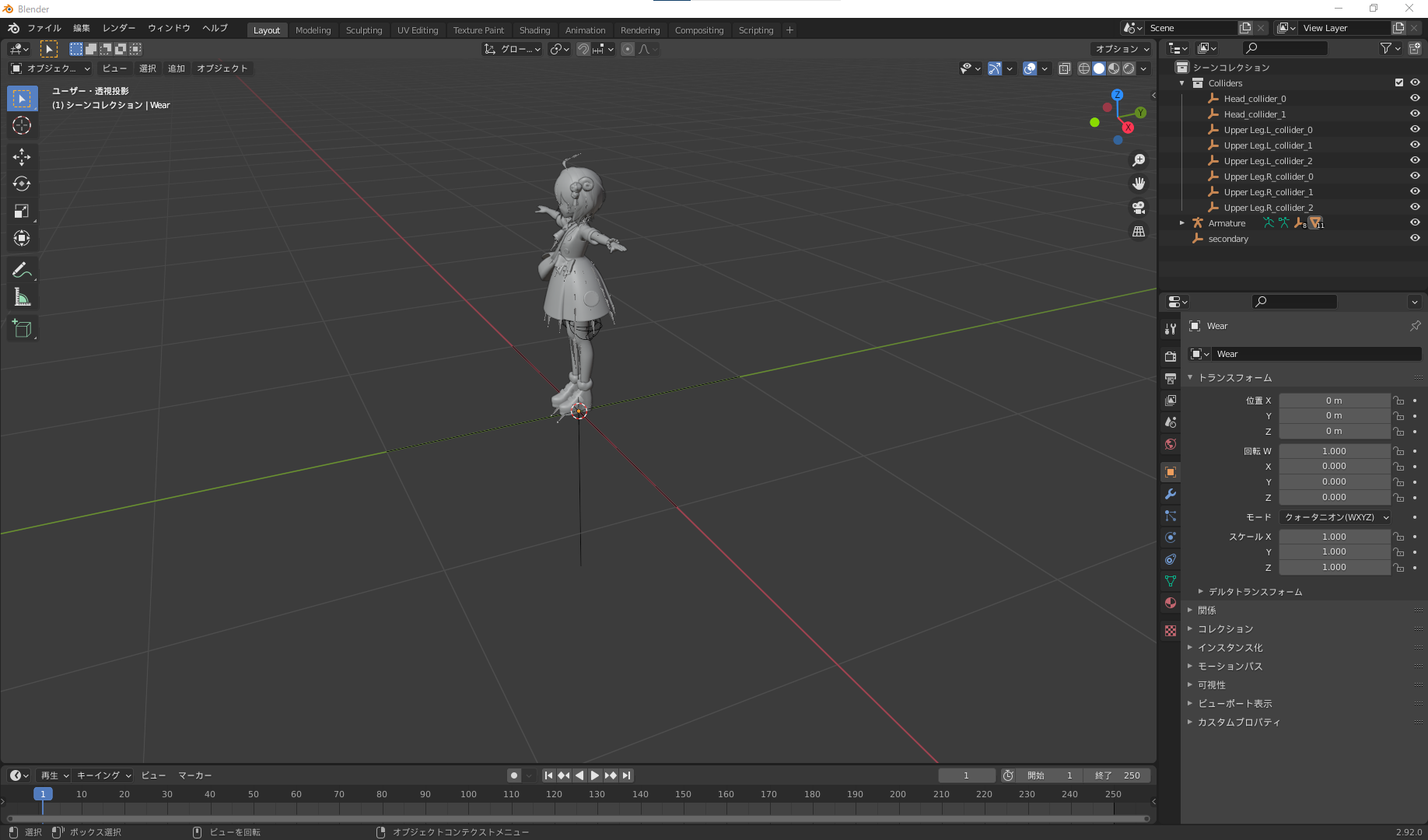Screen dimensions: 1428x840
Task: Click the オプション button in viewport header
Action: click(x=1121, y=49)
